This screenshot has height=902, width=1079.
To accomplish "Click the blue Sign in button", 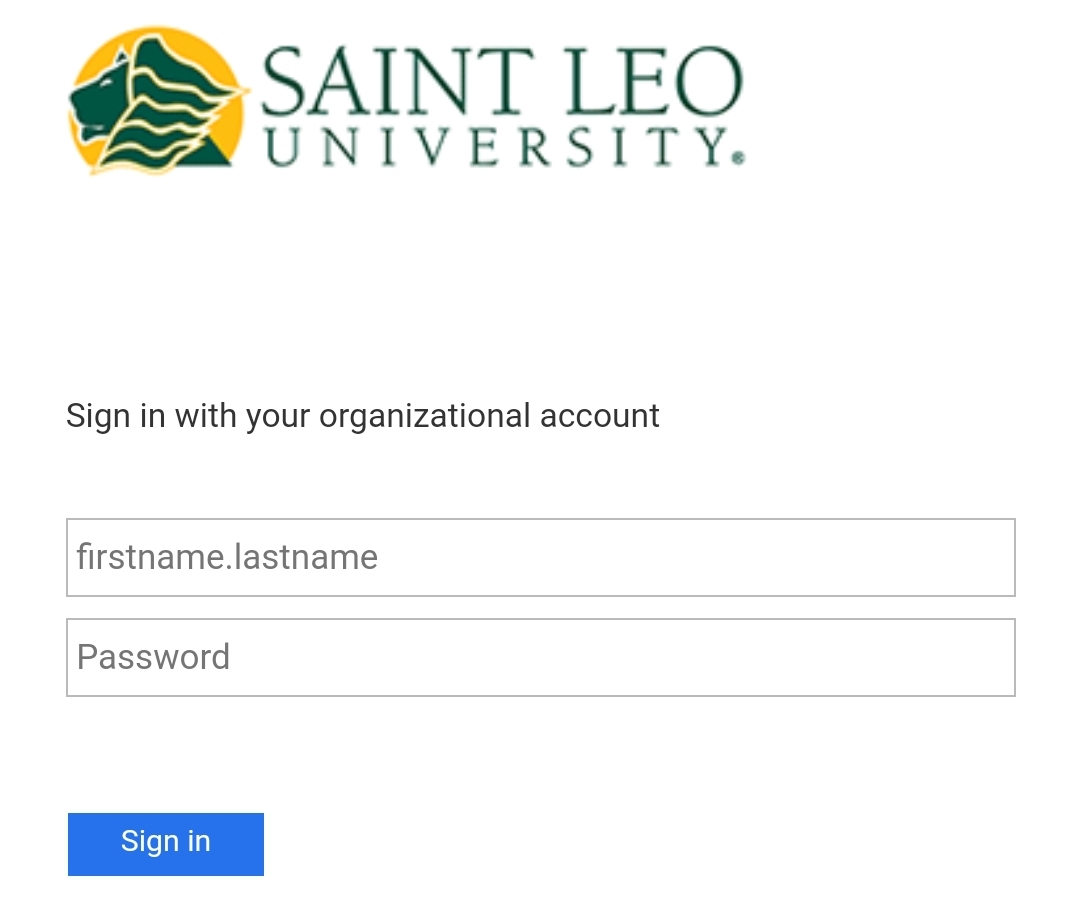I will (166, 844).
